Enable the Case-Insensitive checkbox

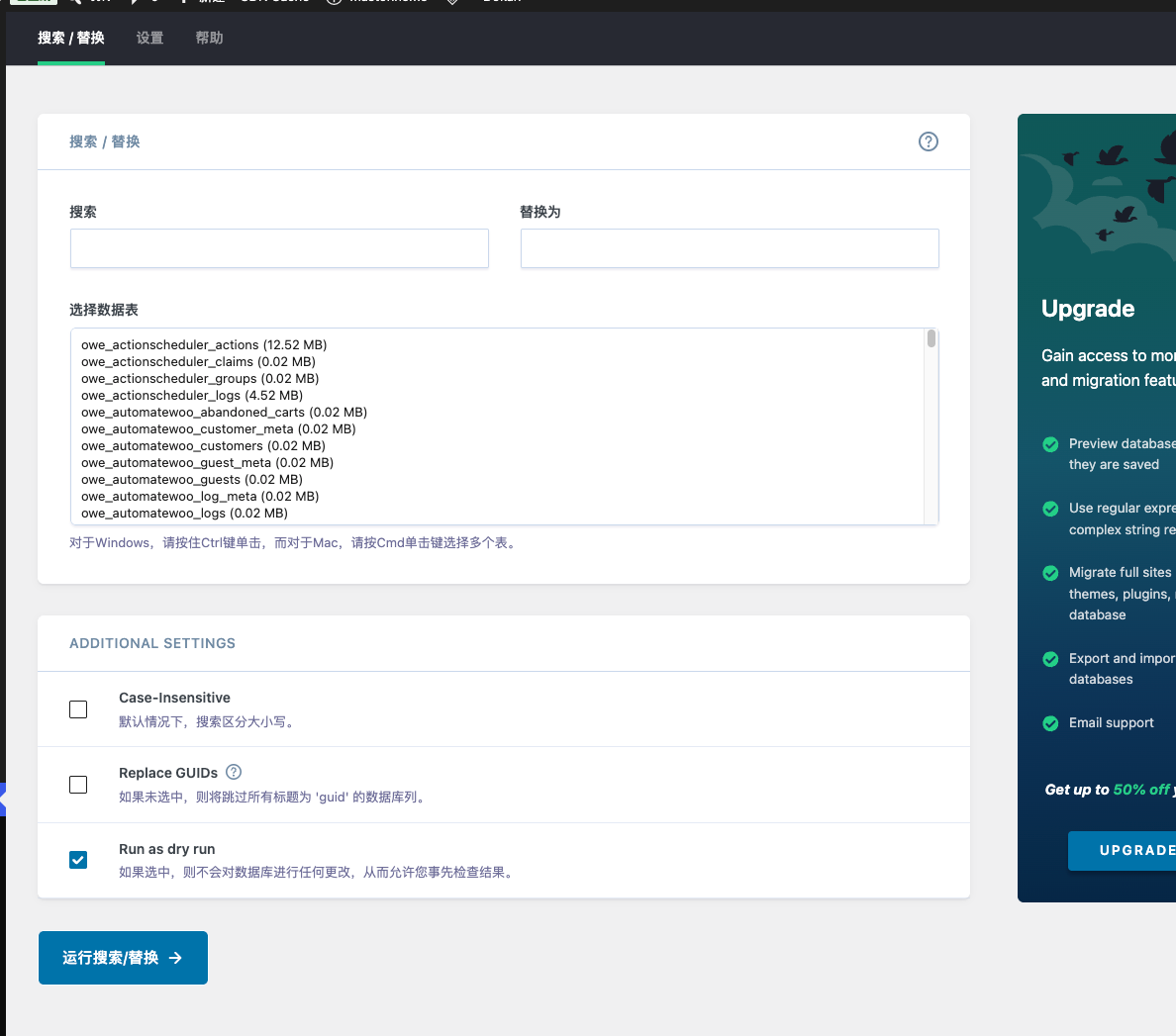pos(78,709)
